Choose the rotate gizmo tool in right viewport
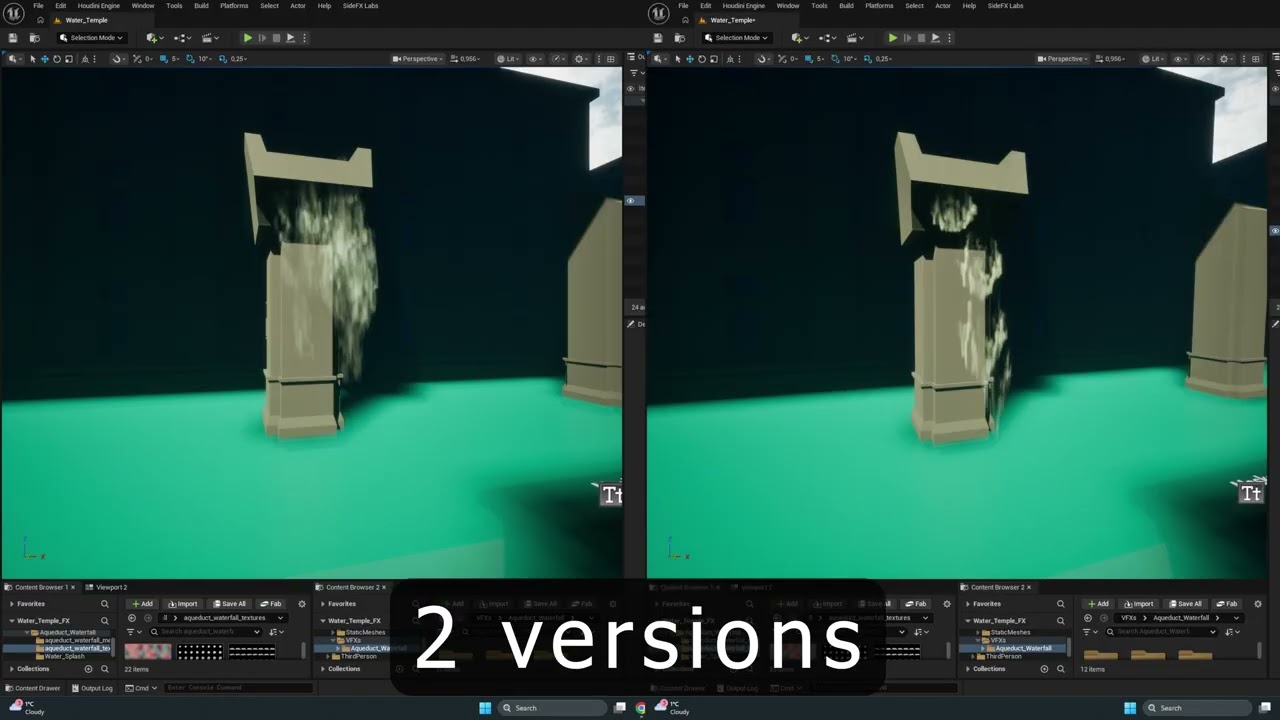Image resolution: width=1280 pixels, height=720 pixels. [x=701, y=59]
